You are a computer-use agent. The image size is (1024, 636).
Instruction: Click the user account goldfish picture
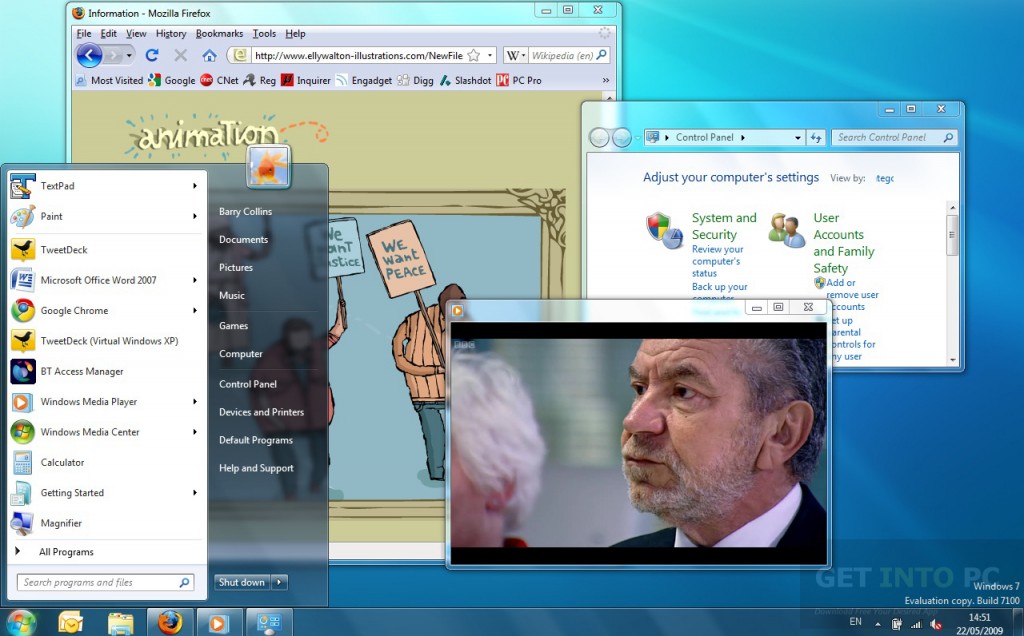tap(268, 166)
